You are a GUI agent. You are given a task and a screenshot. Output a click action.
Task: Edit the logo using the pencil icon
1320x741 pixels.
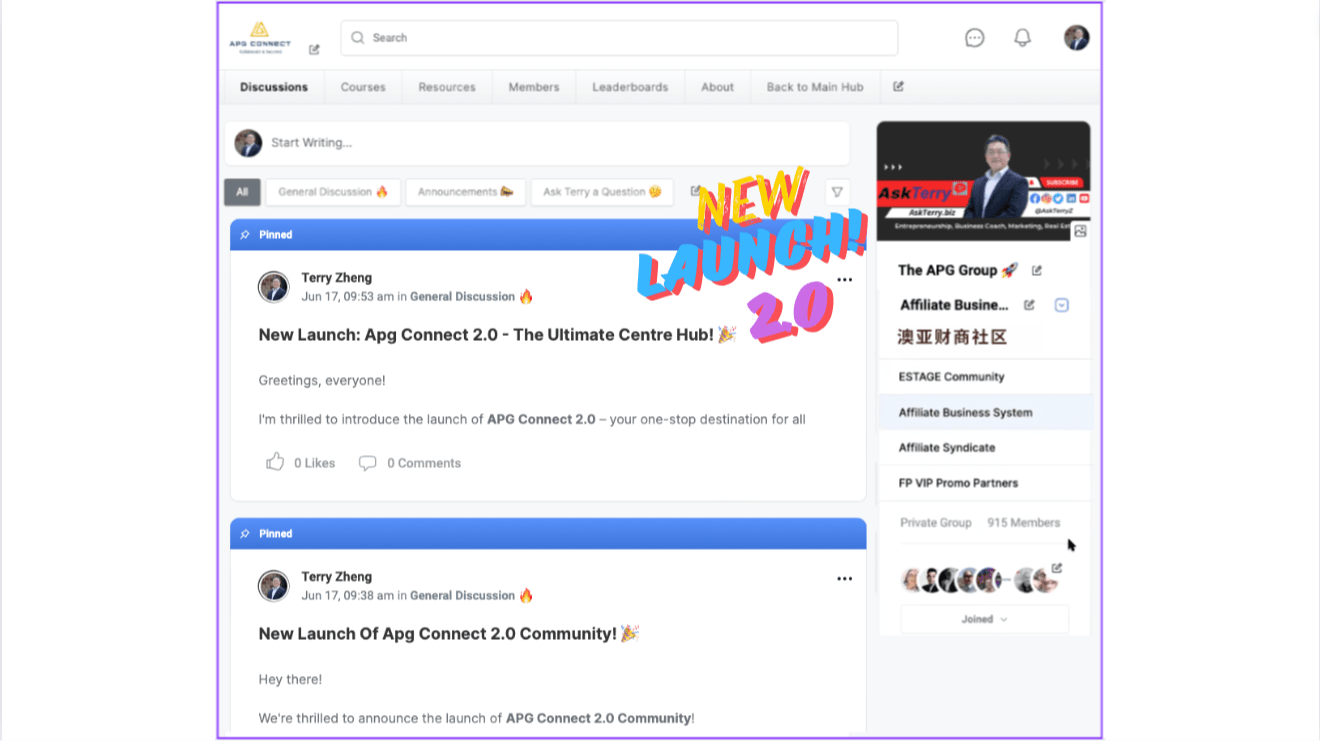click(x=314, y=49)
